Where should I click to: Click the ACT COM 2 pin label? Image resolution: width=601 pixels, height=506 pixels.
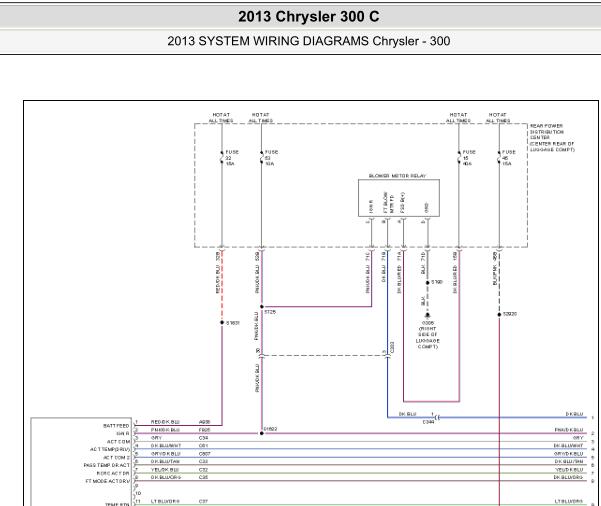pyautogui.click(x=117, y=457)
